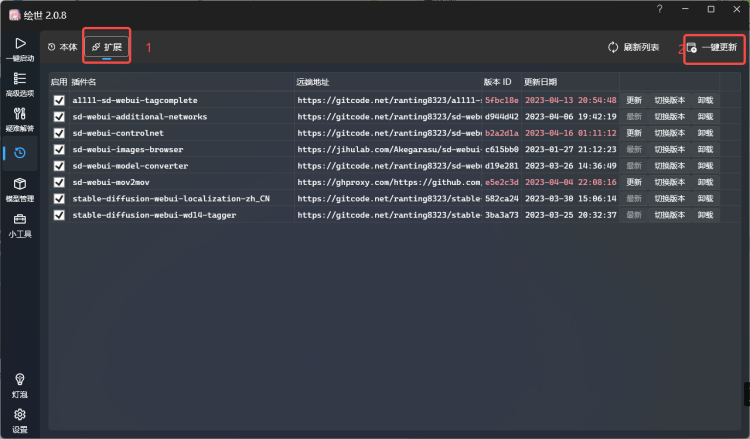Viewport: 750px width, 439px height.
Task: Open 一键启动 launch page in sidebar
Action: click(x=19, y=49)
